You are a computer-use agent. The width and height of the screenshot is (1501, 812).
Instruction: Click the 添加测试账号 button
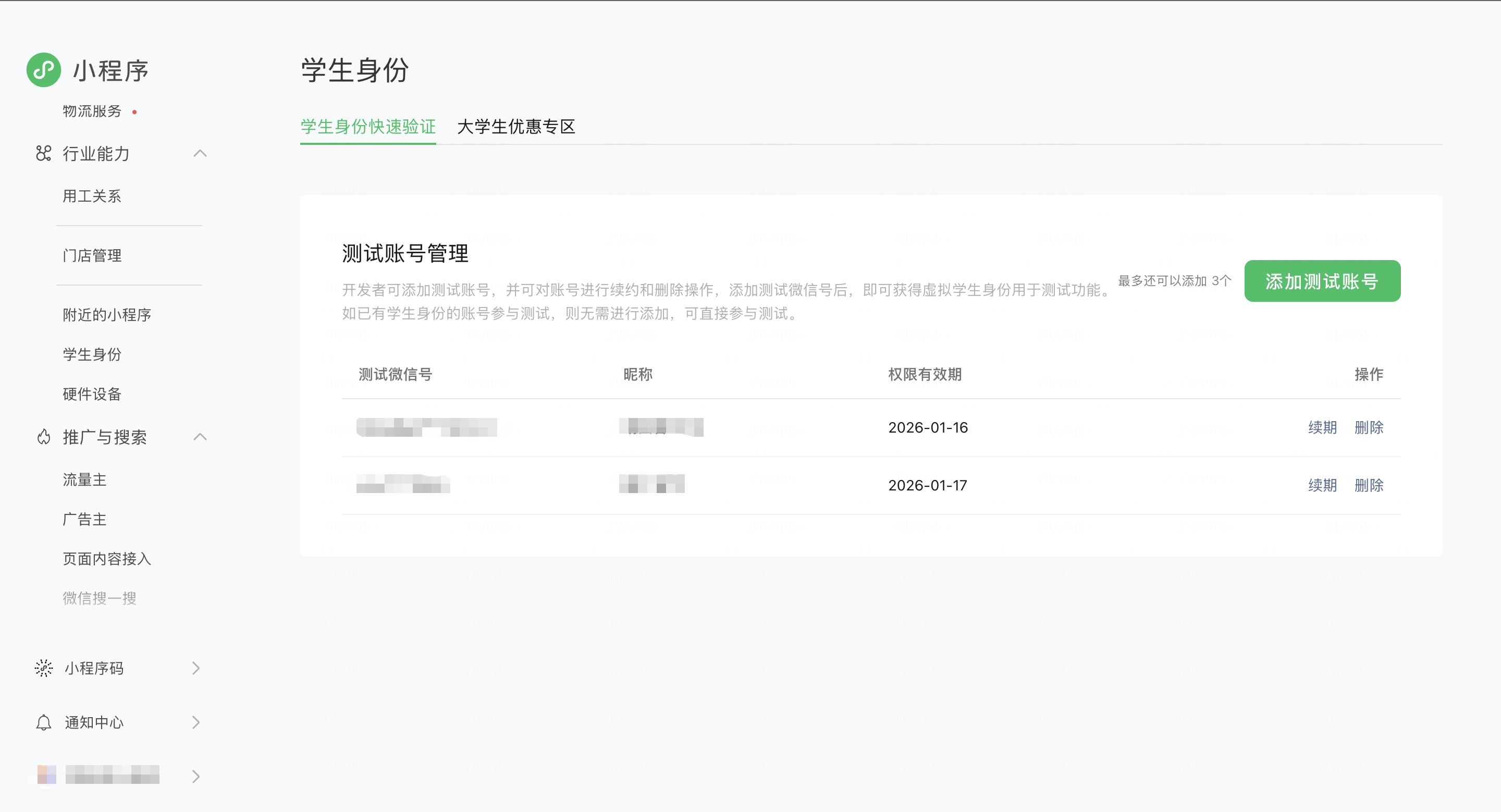tap(1322, 281)
